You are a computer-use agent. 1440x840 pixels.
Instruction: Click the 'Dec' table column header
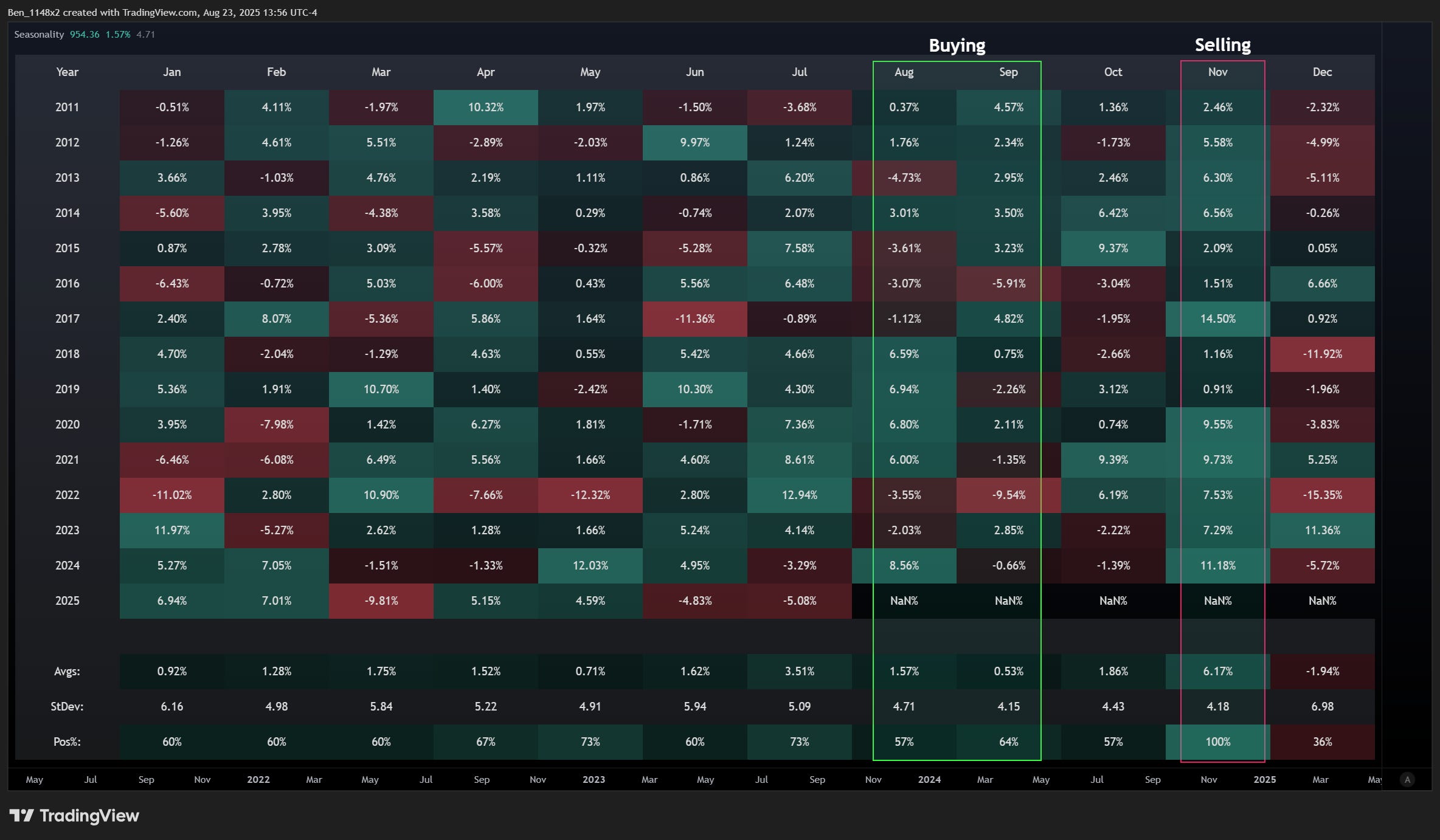[x=1322, y=72]
